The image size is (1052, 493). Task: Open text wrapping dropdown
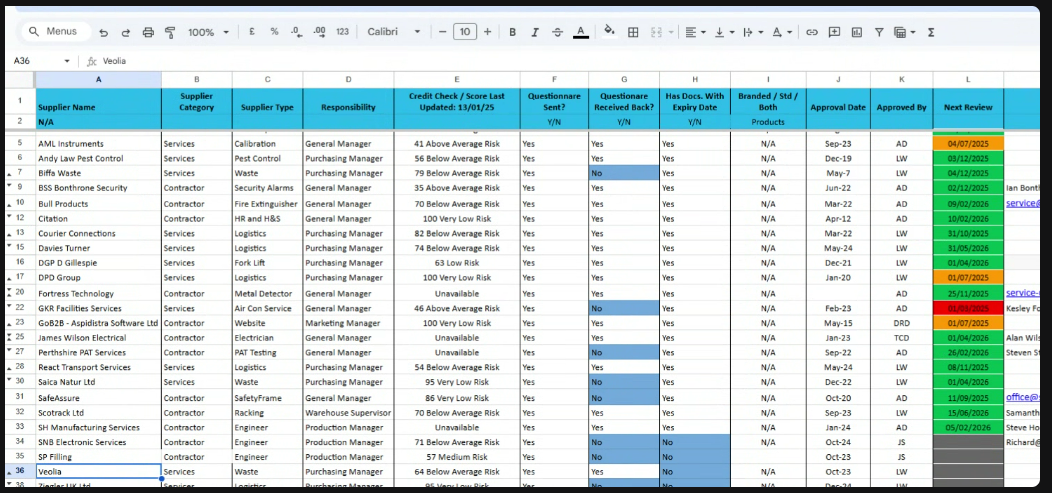coord(753,32)
